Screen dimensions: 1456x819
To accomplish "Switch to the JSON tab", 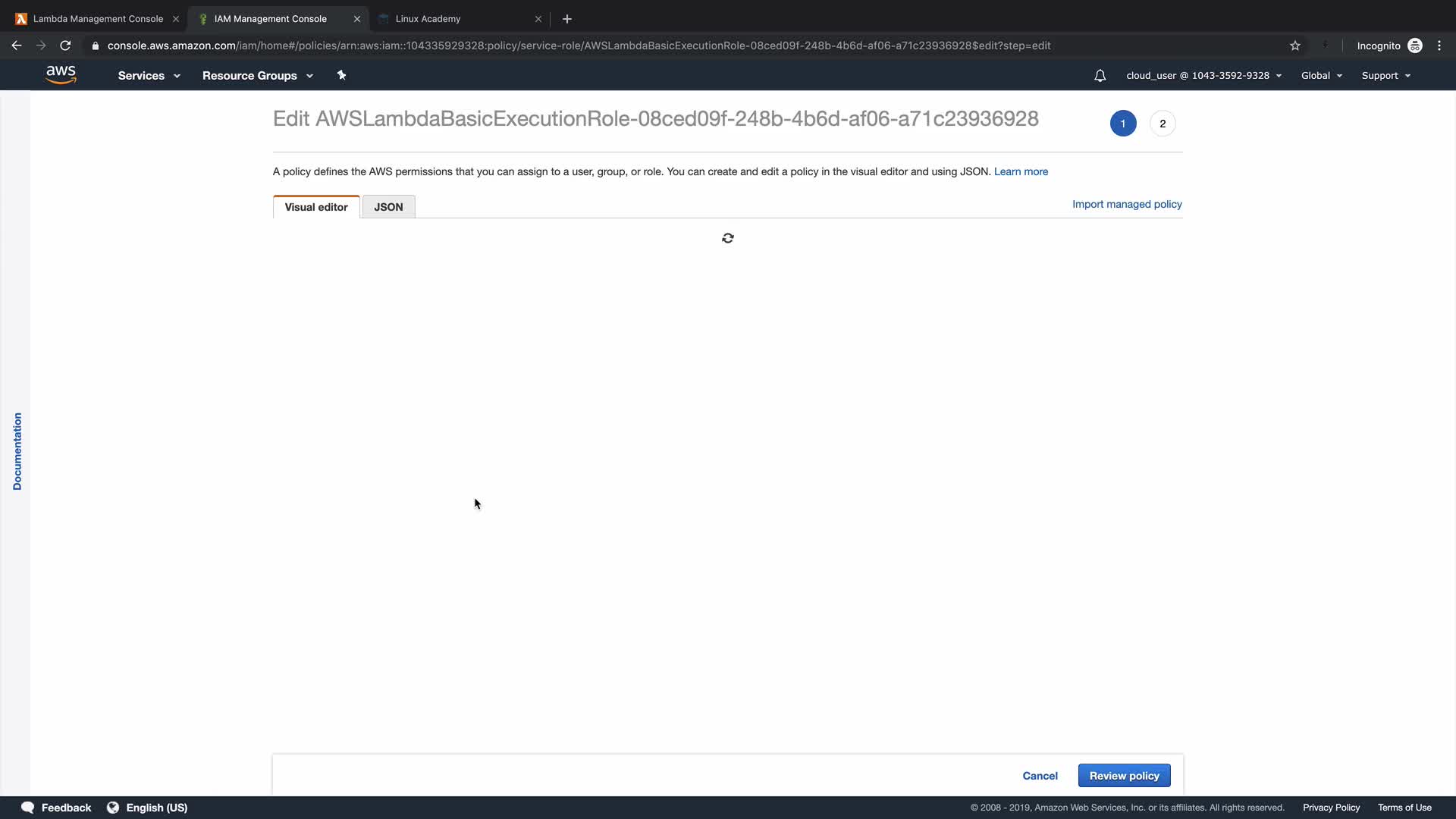I will tap(388, 207).
